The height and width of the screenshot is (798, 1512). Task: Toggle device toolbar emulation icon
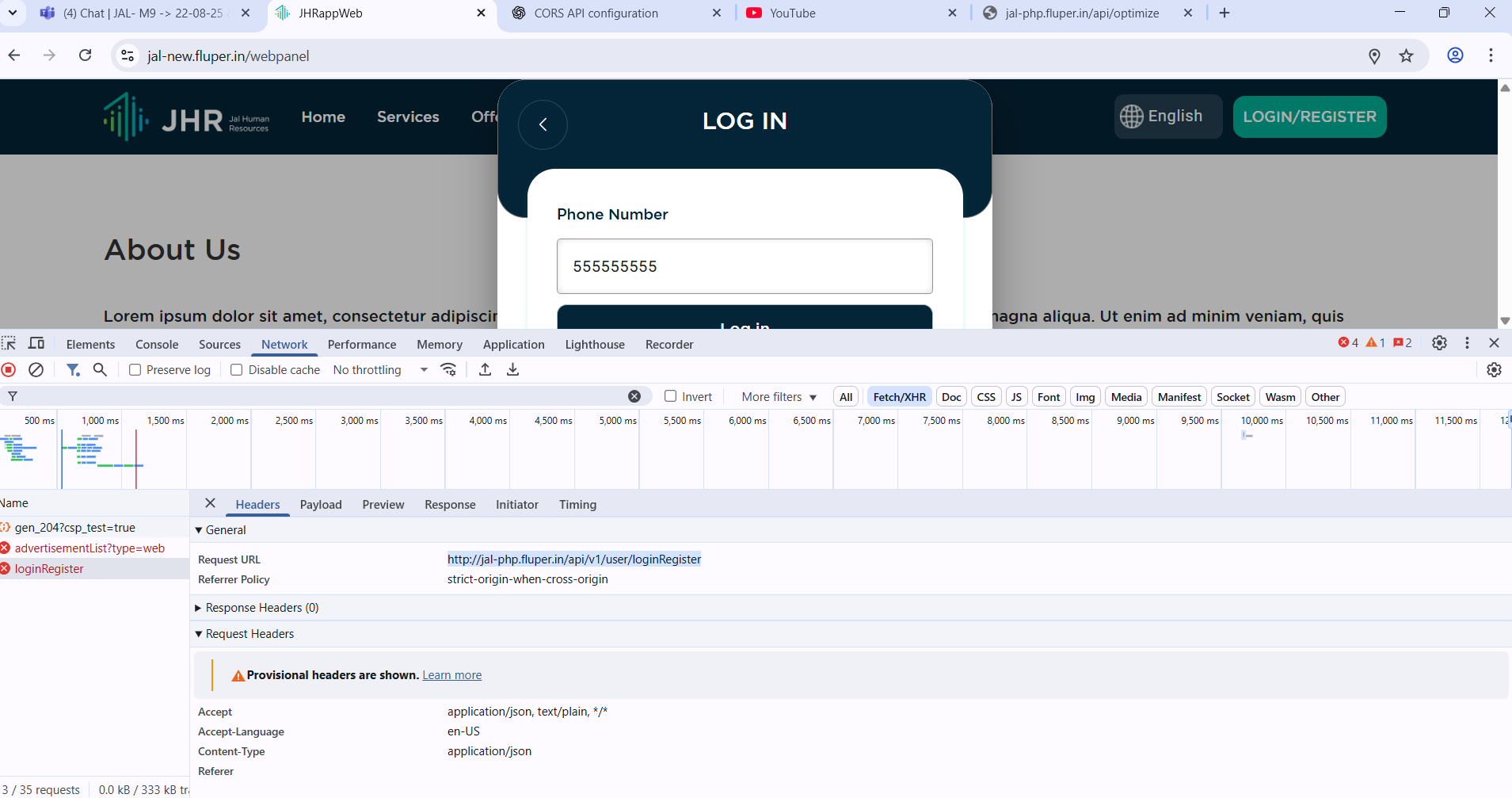tap(36, 344)
